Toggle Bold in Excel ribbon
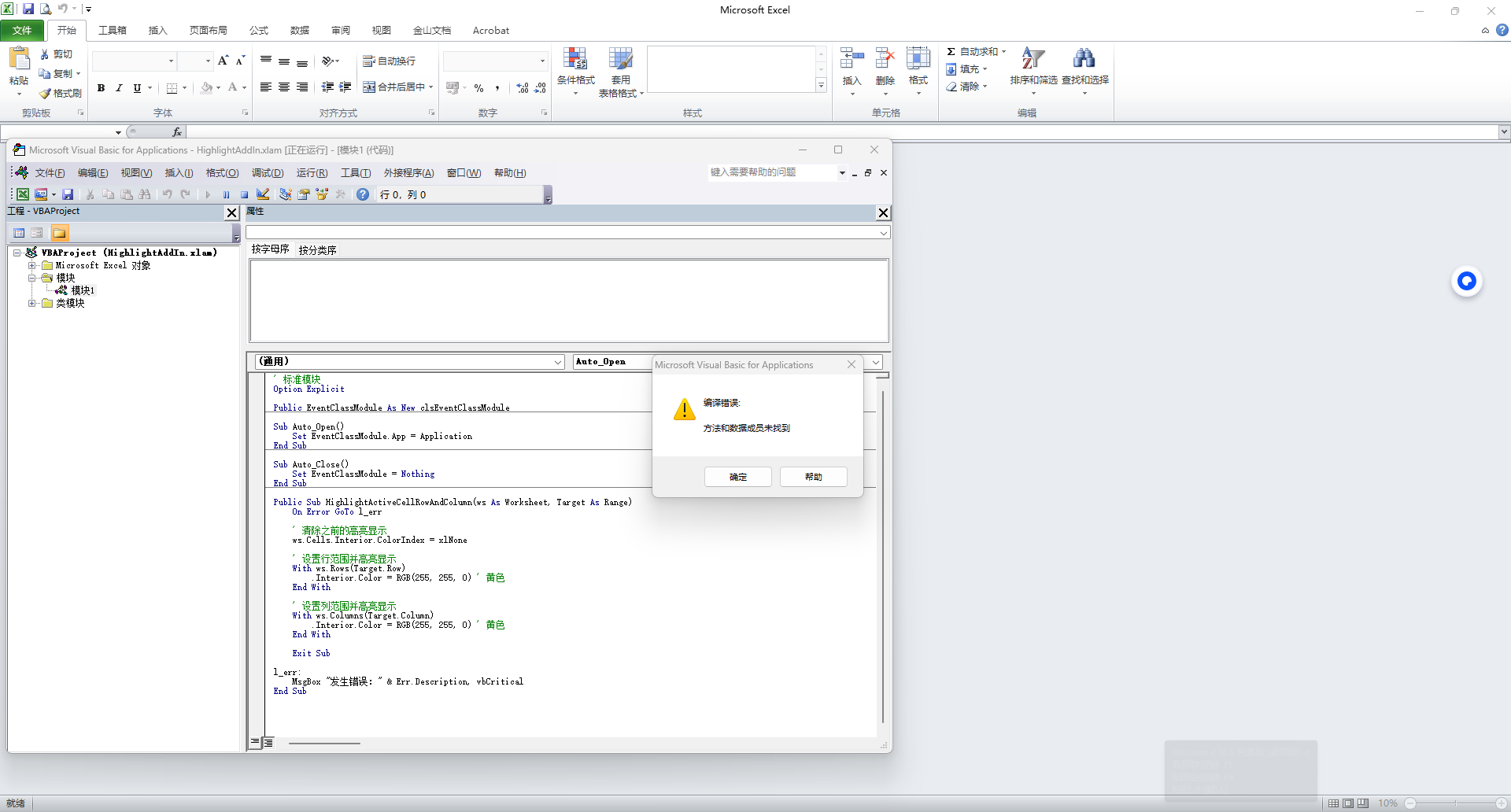This screenshot has height=812, width=1511. click(x=101, y=88)
